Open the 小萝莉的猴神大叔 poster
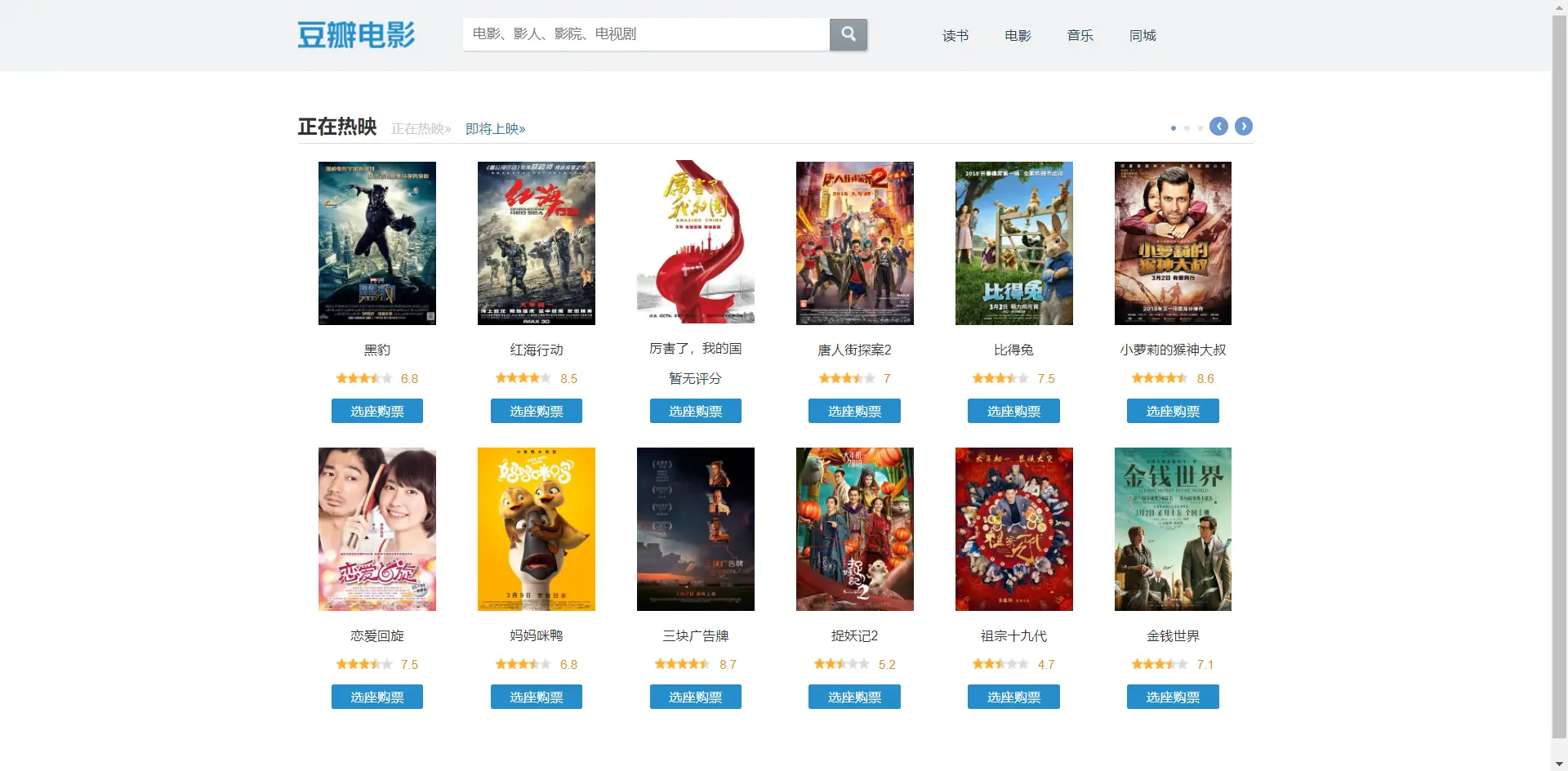This screenshot has width=1568, height=771. pos(1173,243)
